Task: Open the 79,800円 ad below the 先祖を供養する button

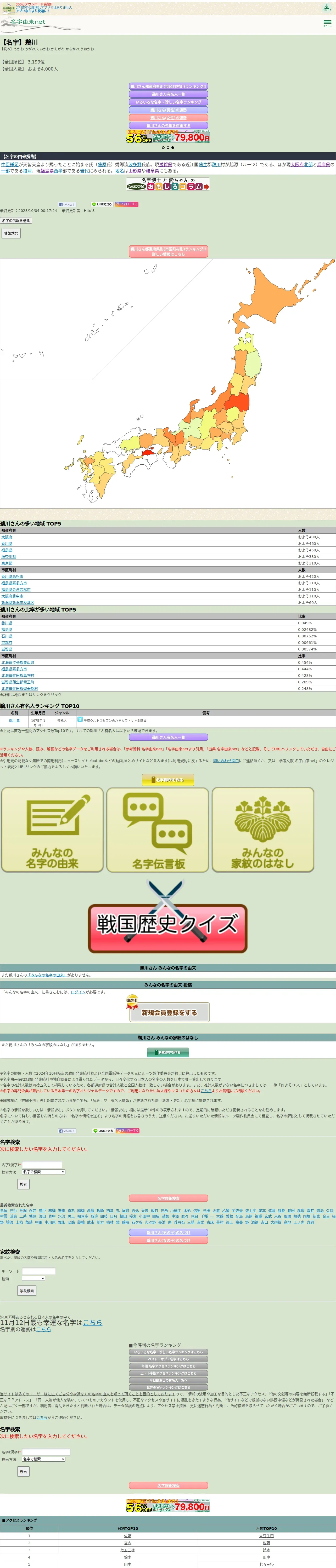Action: pos(168,137)
